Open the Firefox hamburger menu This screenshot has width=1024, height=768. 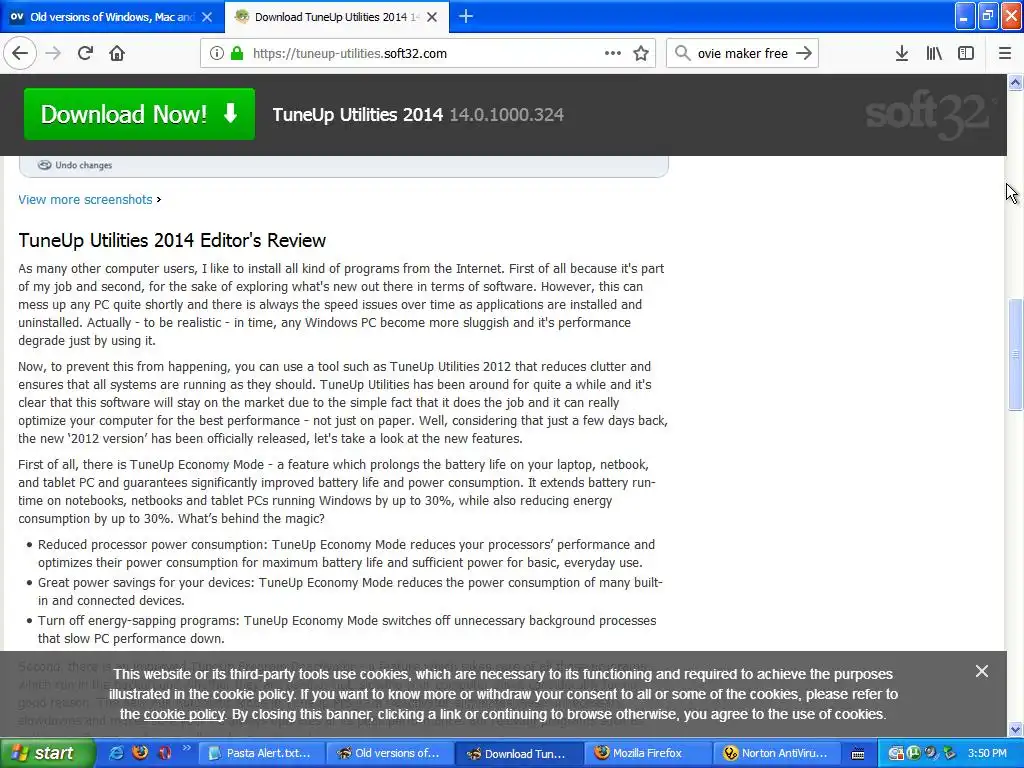pyautogui.click(x=1005, y=54)
